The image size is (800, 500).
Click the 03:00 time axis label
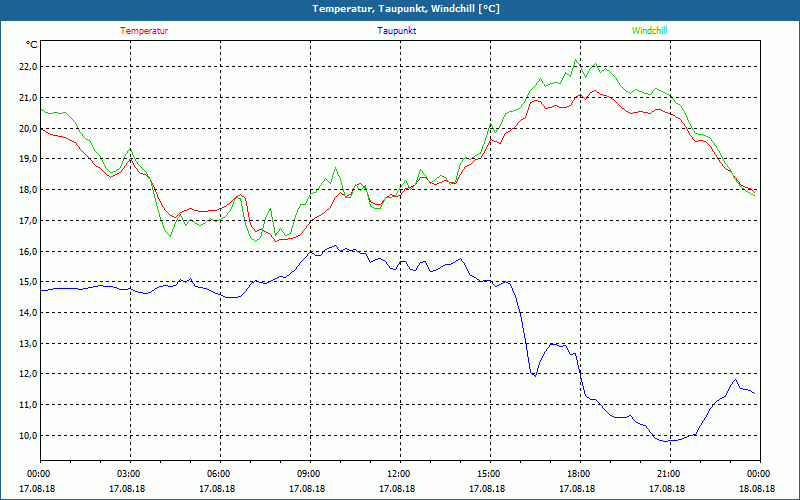[130, 474]
